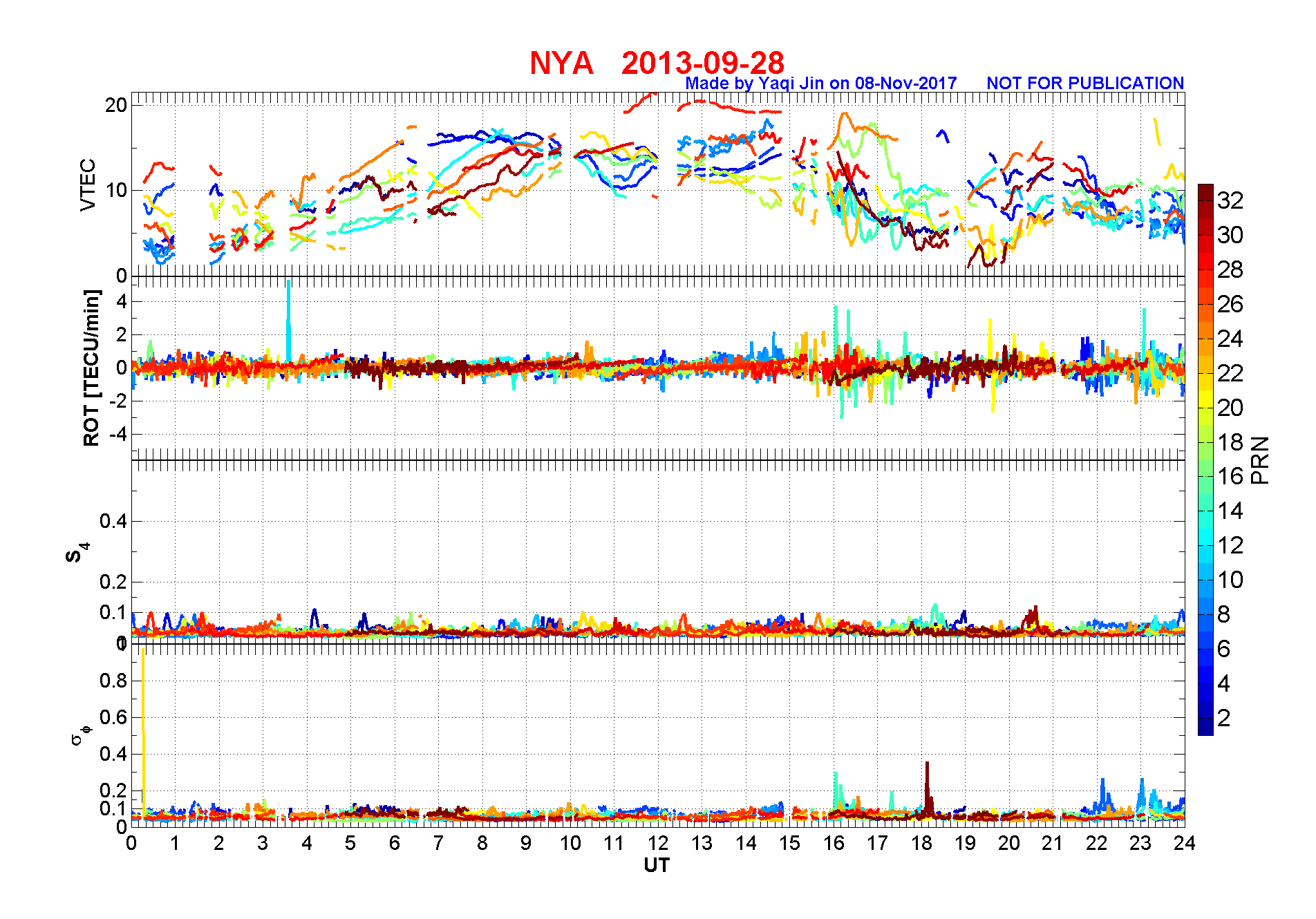Click the "NOT FOR PUBLICATION" notice
Screen dimensions: 1316x919
[x=1085, y=83]
